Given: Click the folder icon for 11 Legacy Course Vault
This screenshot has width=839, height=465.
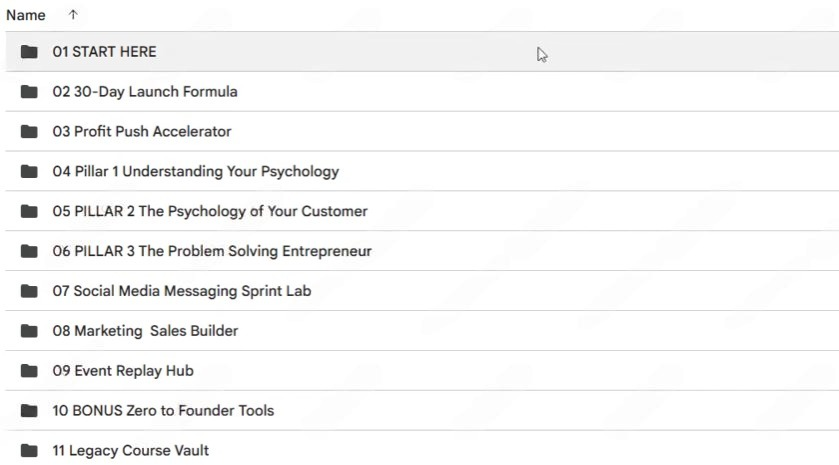Looking at the screenshot, I should click(x=29, y=451).
